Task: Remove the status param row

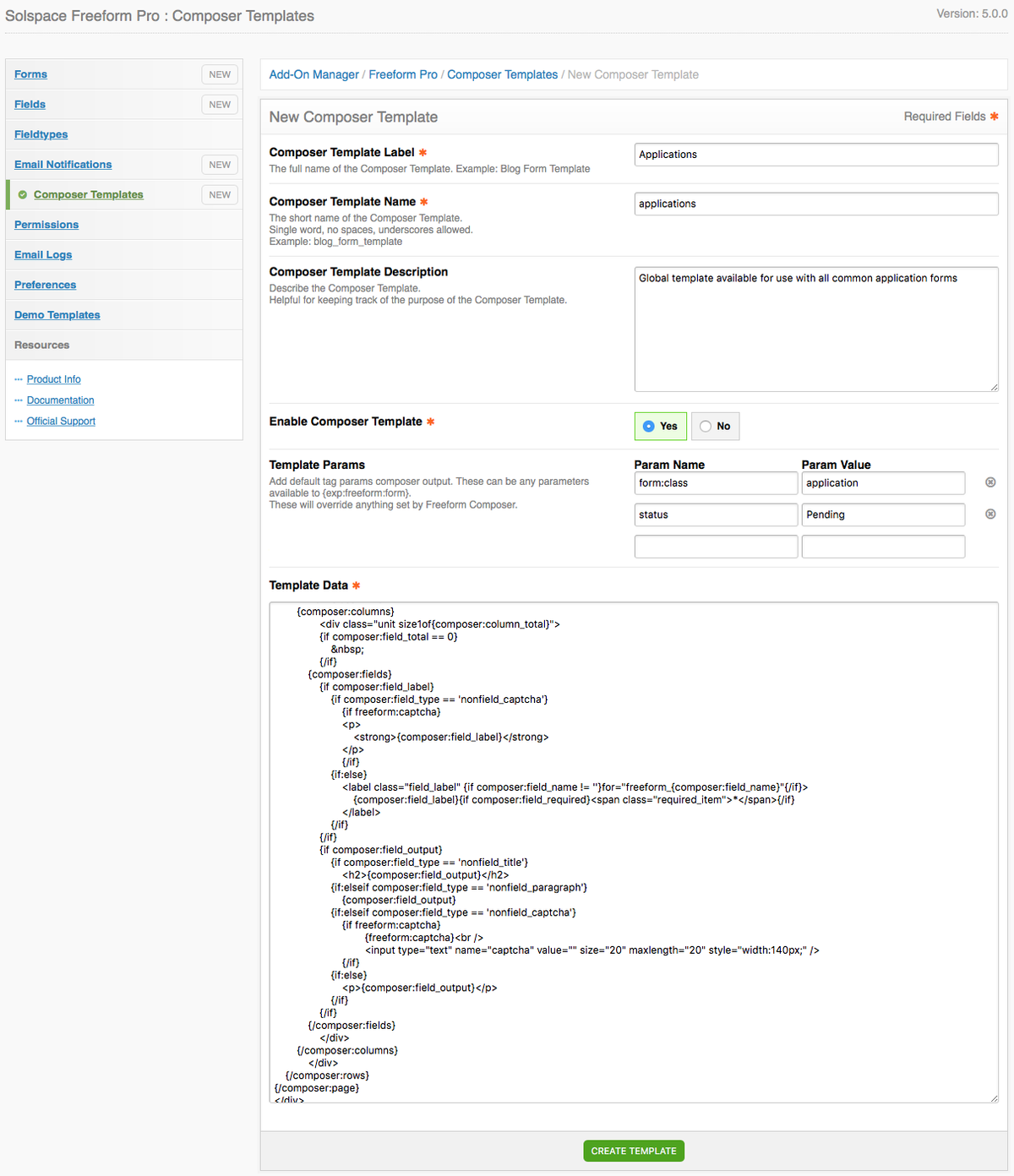Action: (x=990, y=514)
